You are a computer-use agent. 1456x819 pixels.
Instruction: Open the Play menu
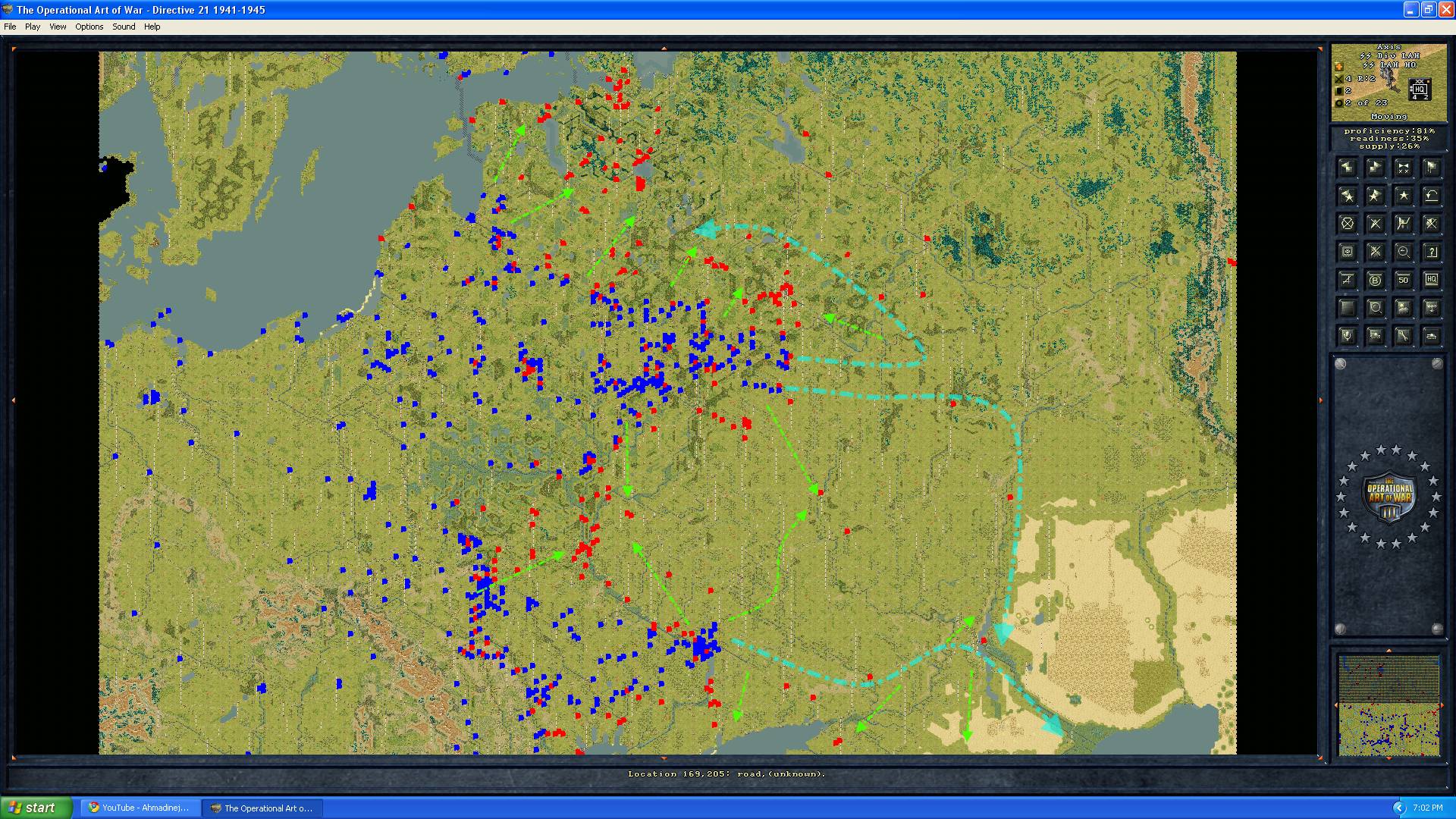(x=33, y=27)
